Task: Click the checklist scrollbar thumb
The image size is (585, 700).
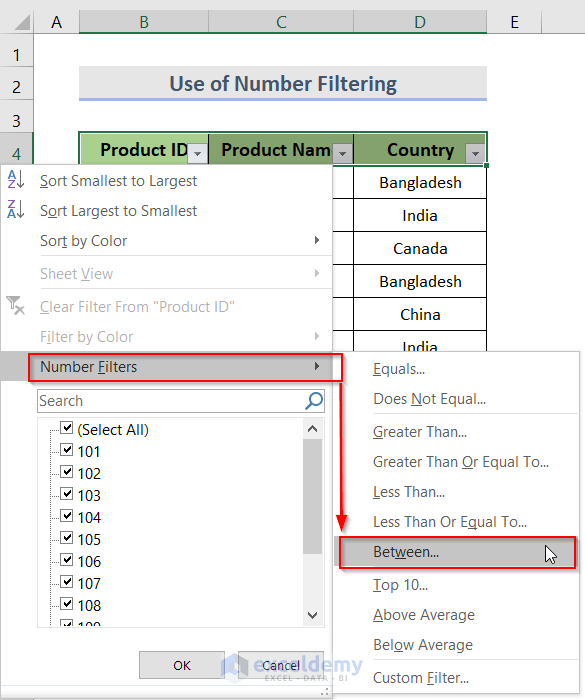Action: coord(313,496)
